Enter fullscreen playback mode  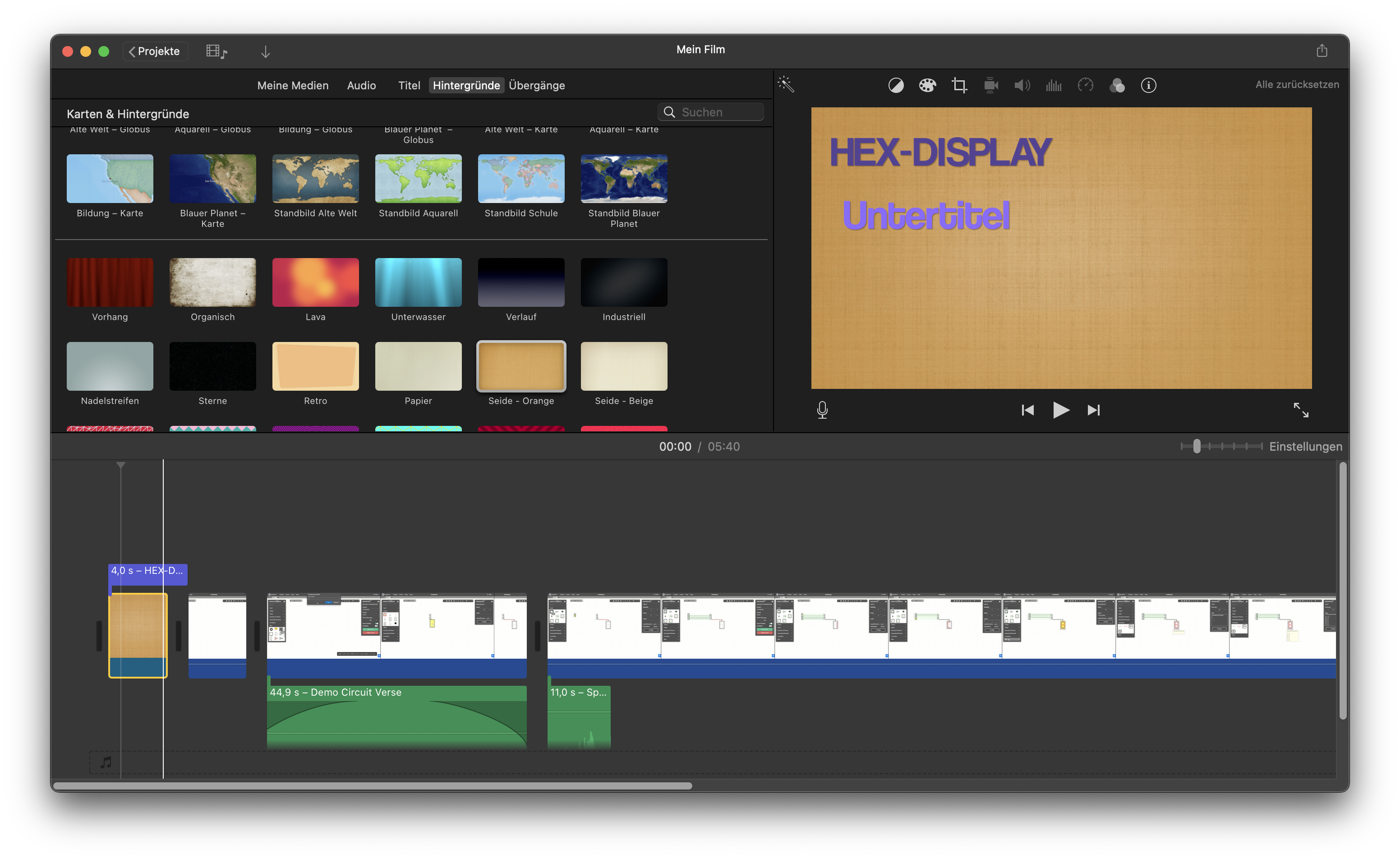[x=1301, y=410]
